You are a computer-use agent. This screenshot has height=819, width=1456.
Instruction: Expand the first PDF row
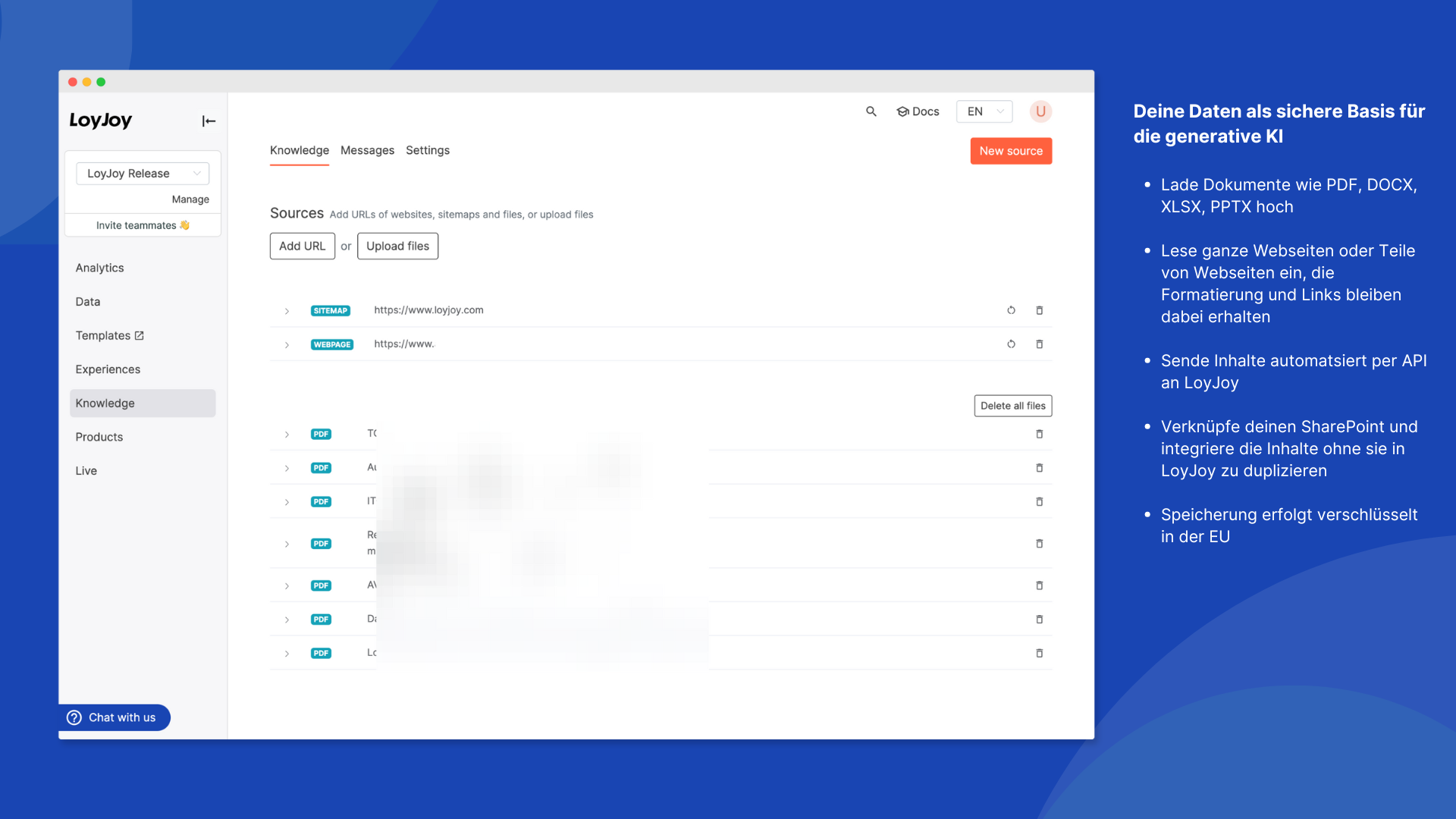click(287, 435)
